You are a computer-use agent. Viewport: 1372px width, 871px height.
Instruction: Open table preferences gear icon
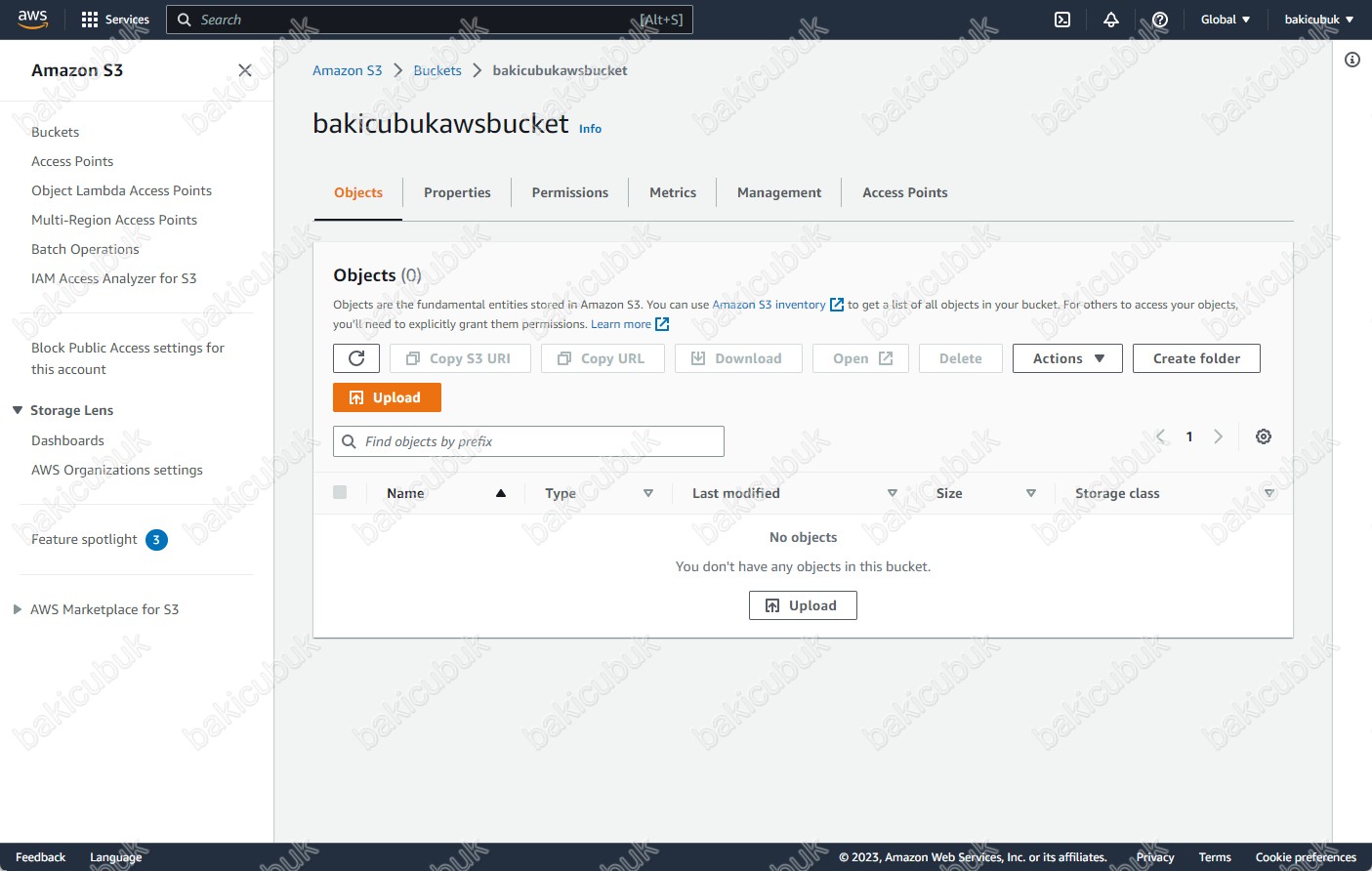coord(1264,436)
